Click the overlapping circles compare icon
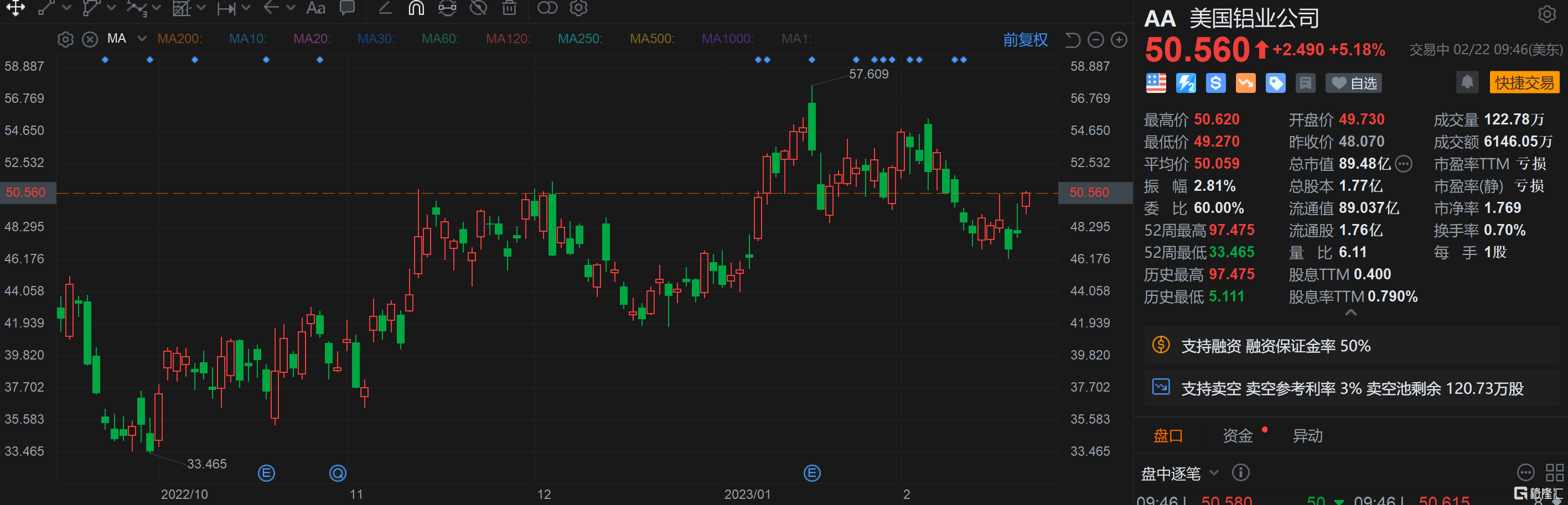 [547, 8]
